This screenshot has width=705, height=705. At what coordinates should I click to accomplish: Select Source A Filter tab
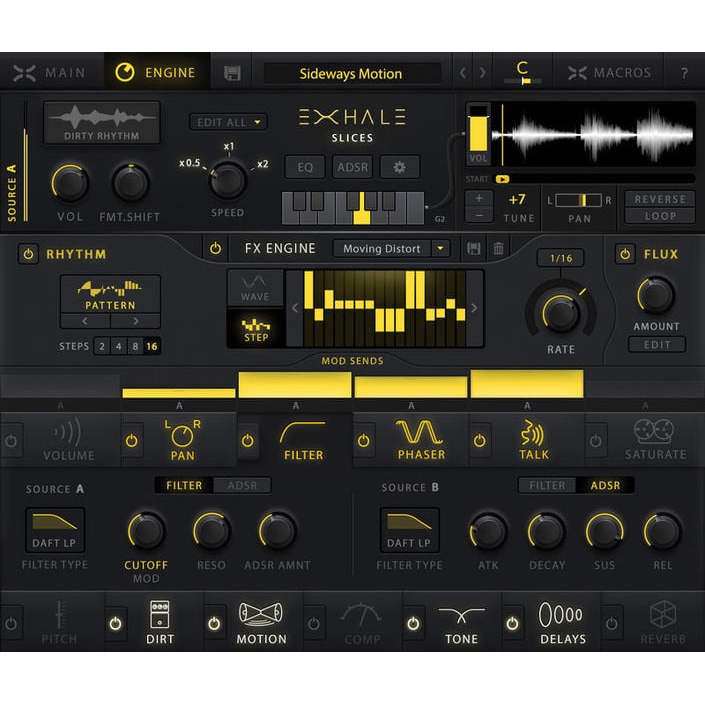184,486
